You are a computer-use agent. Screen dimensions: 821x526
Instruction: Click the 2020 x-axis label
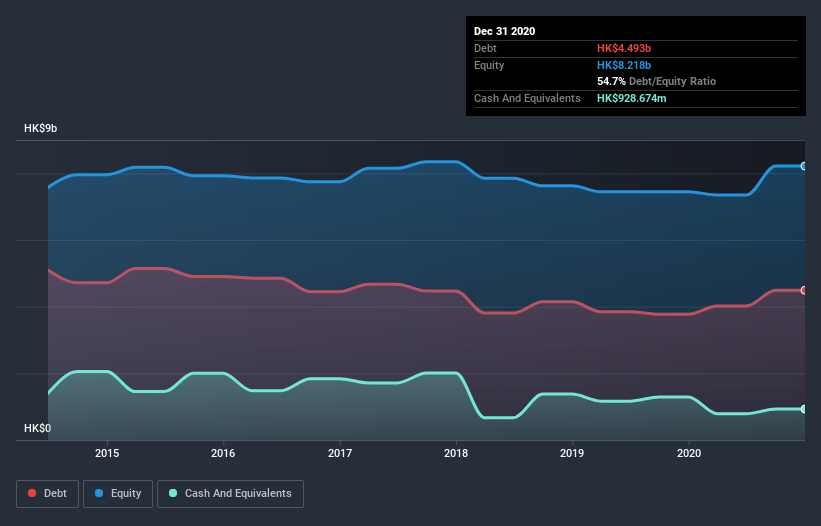689,453
